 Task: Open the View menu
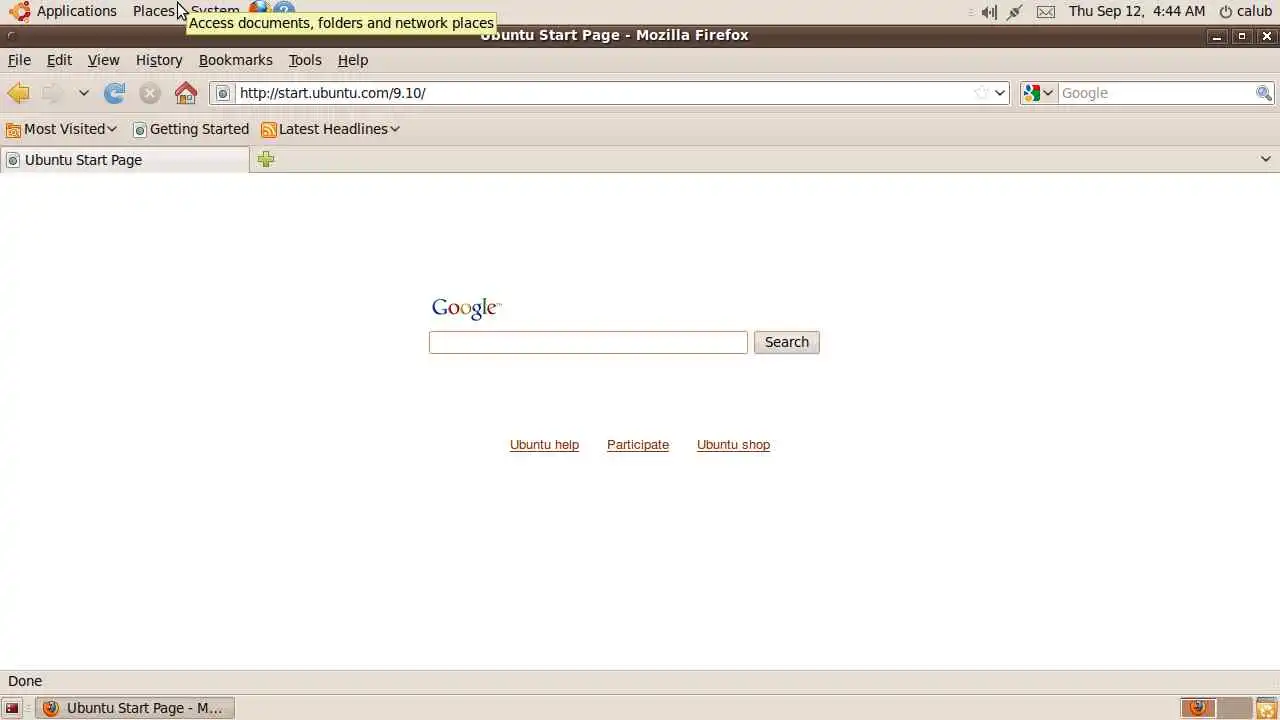[x=103, y=60]
